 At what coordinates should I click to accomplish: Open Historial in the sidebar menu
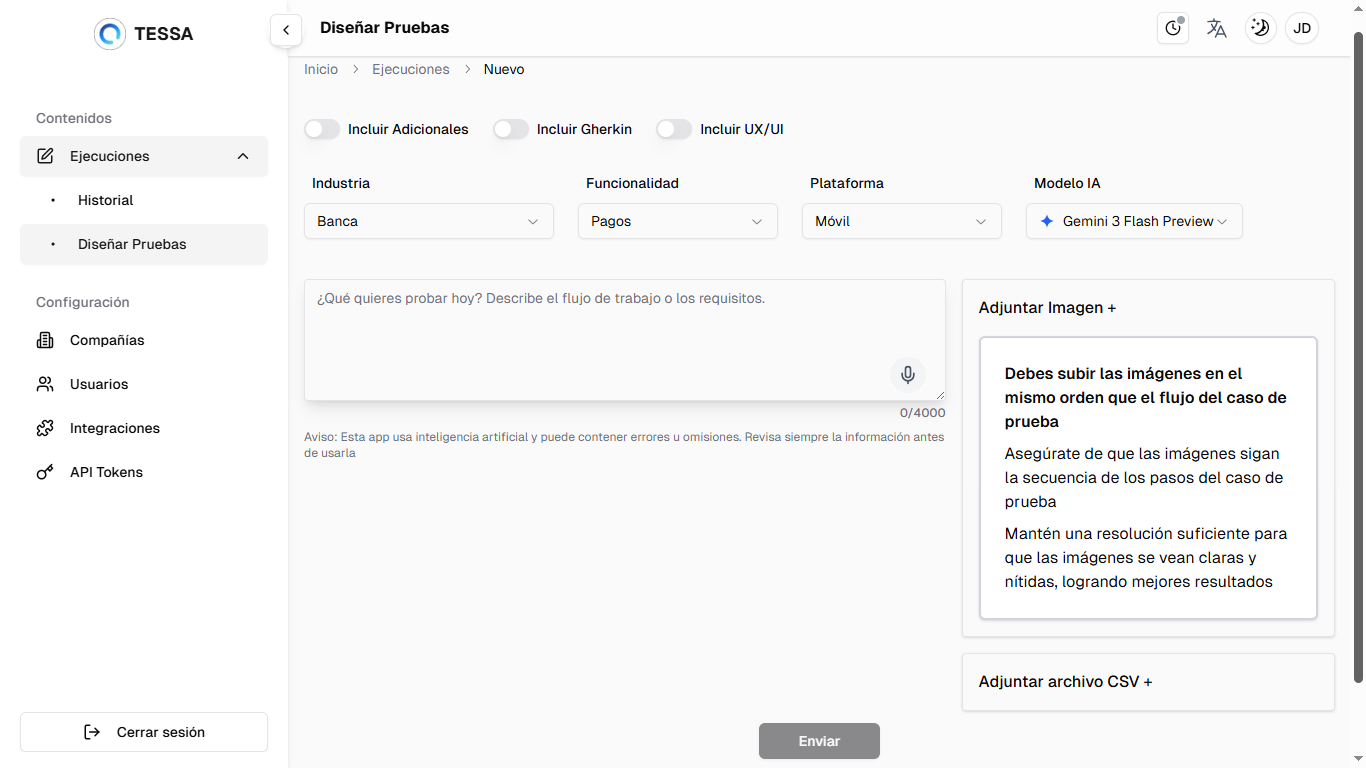[x=106, y=200]
